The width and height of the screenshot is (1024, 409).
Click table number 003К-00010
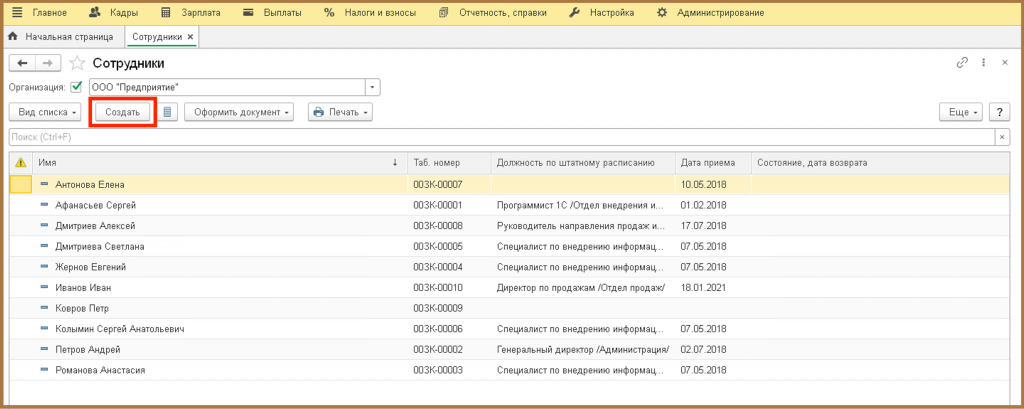[x=438, y=287]
